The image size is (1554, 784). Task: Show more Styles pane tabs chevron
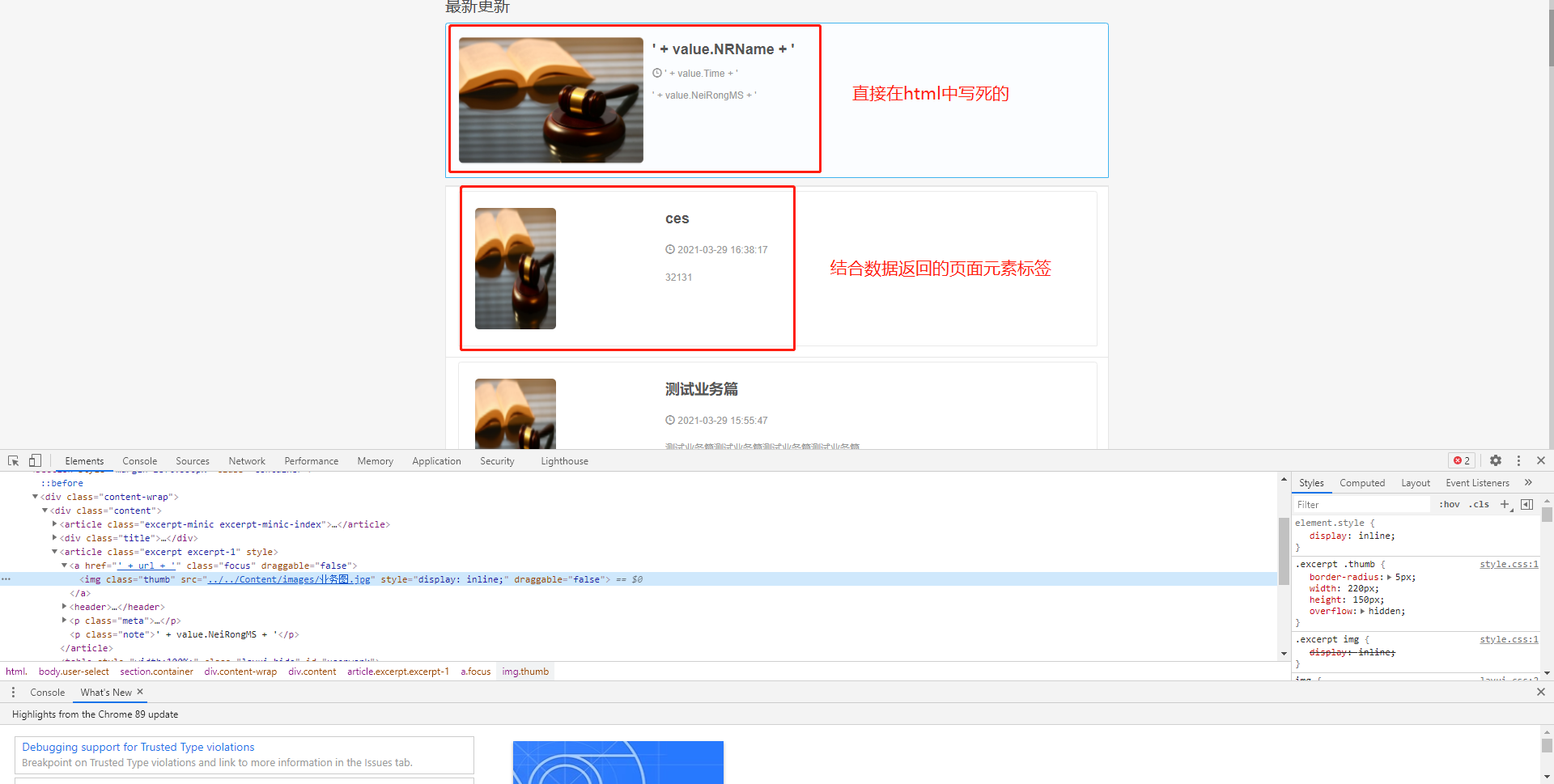[1528, 482]
